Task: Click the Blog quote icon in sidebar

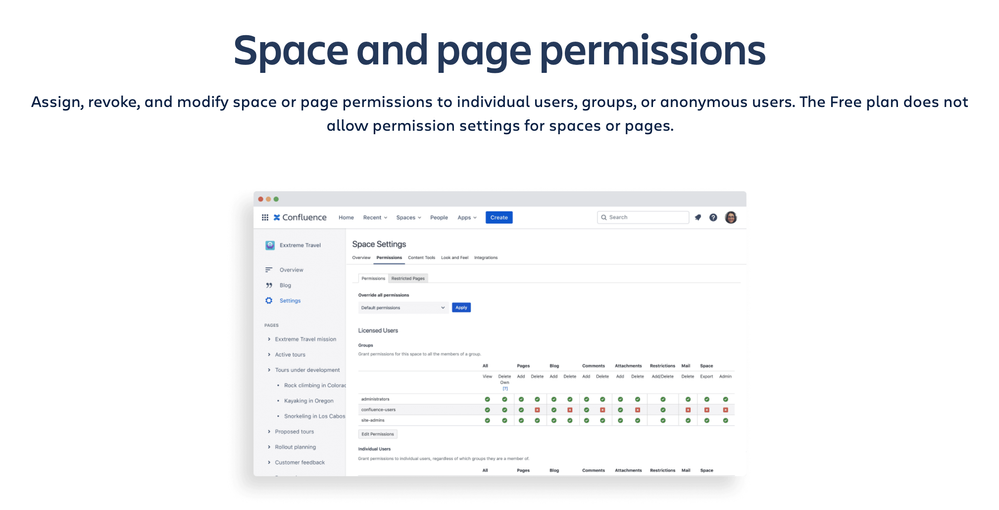Action: click(269, 285)
